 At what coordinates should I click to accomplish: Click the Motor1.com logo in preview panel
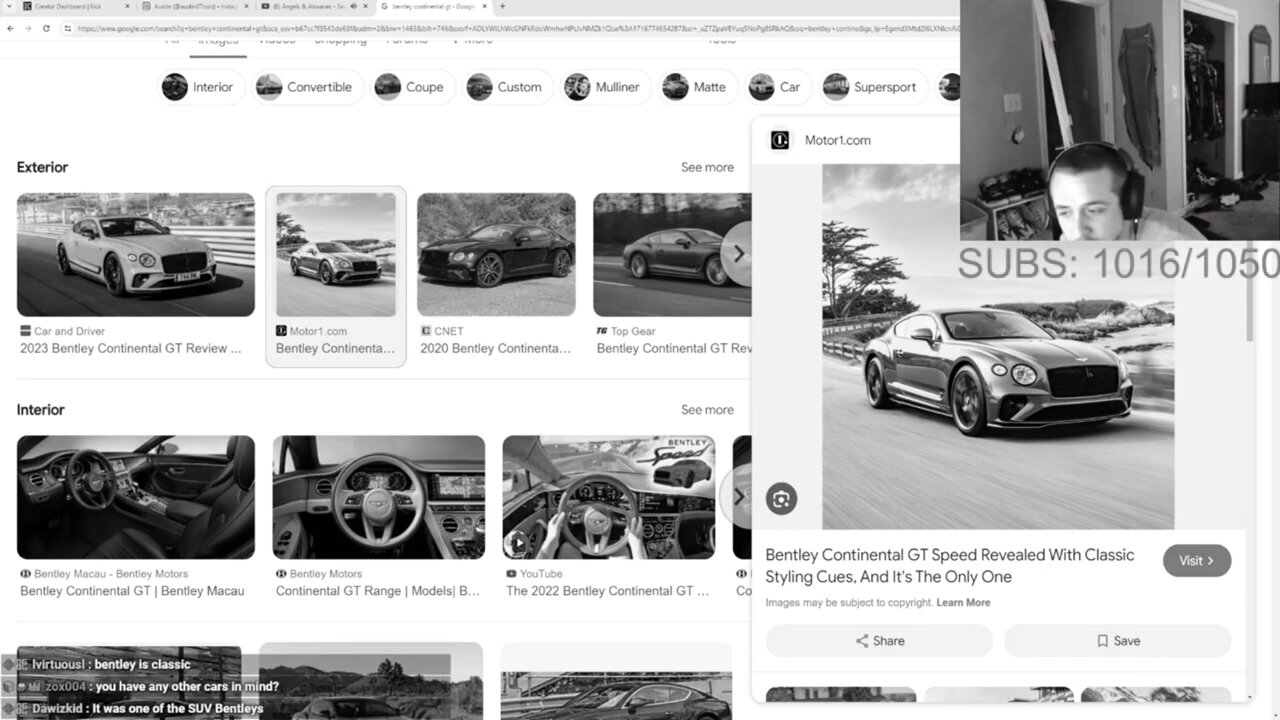click(780, 140)
